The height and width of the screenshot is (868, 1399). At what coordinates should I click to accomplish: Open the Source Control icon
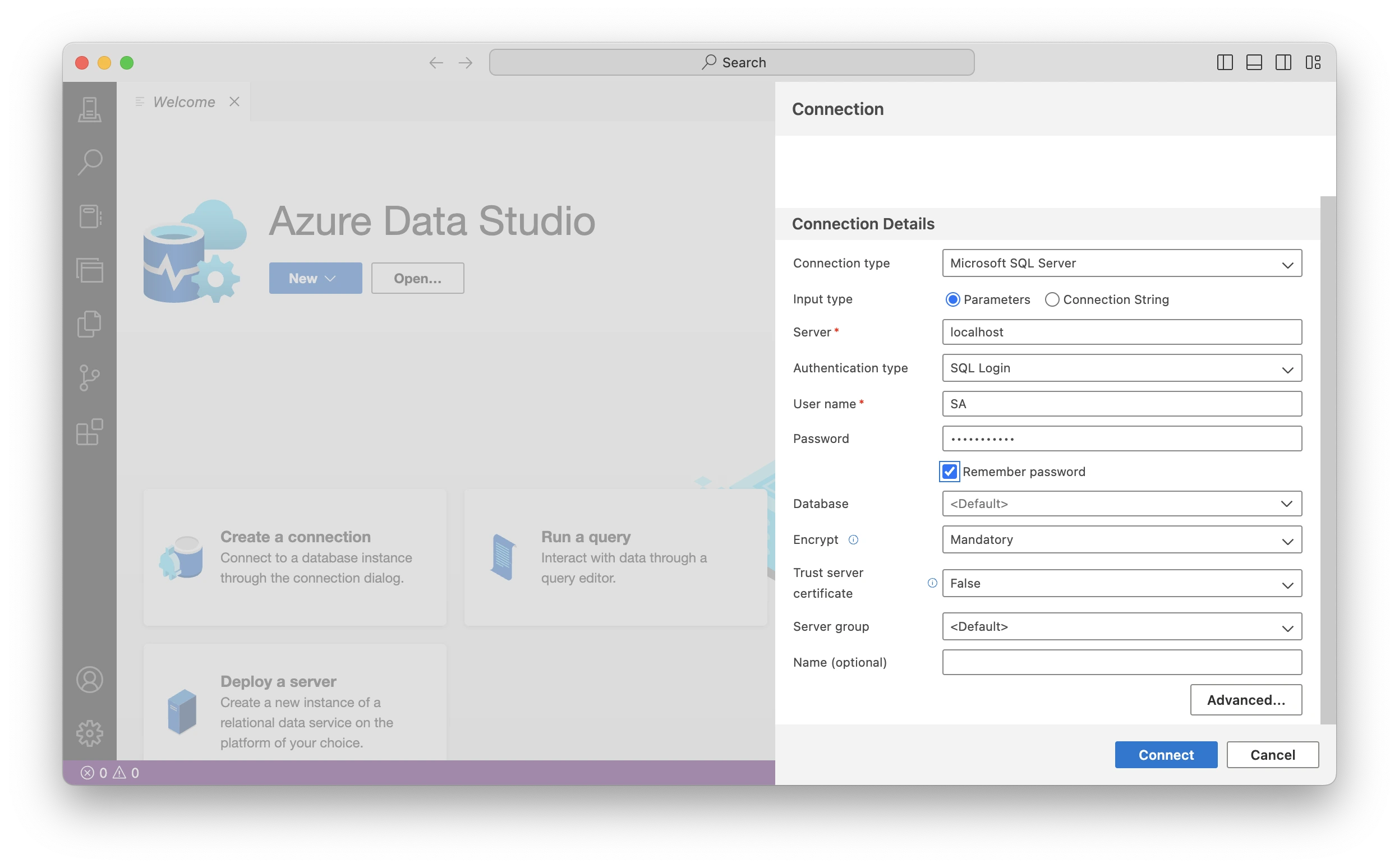[x=90, y=378]
